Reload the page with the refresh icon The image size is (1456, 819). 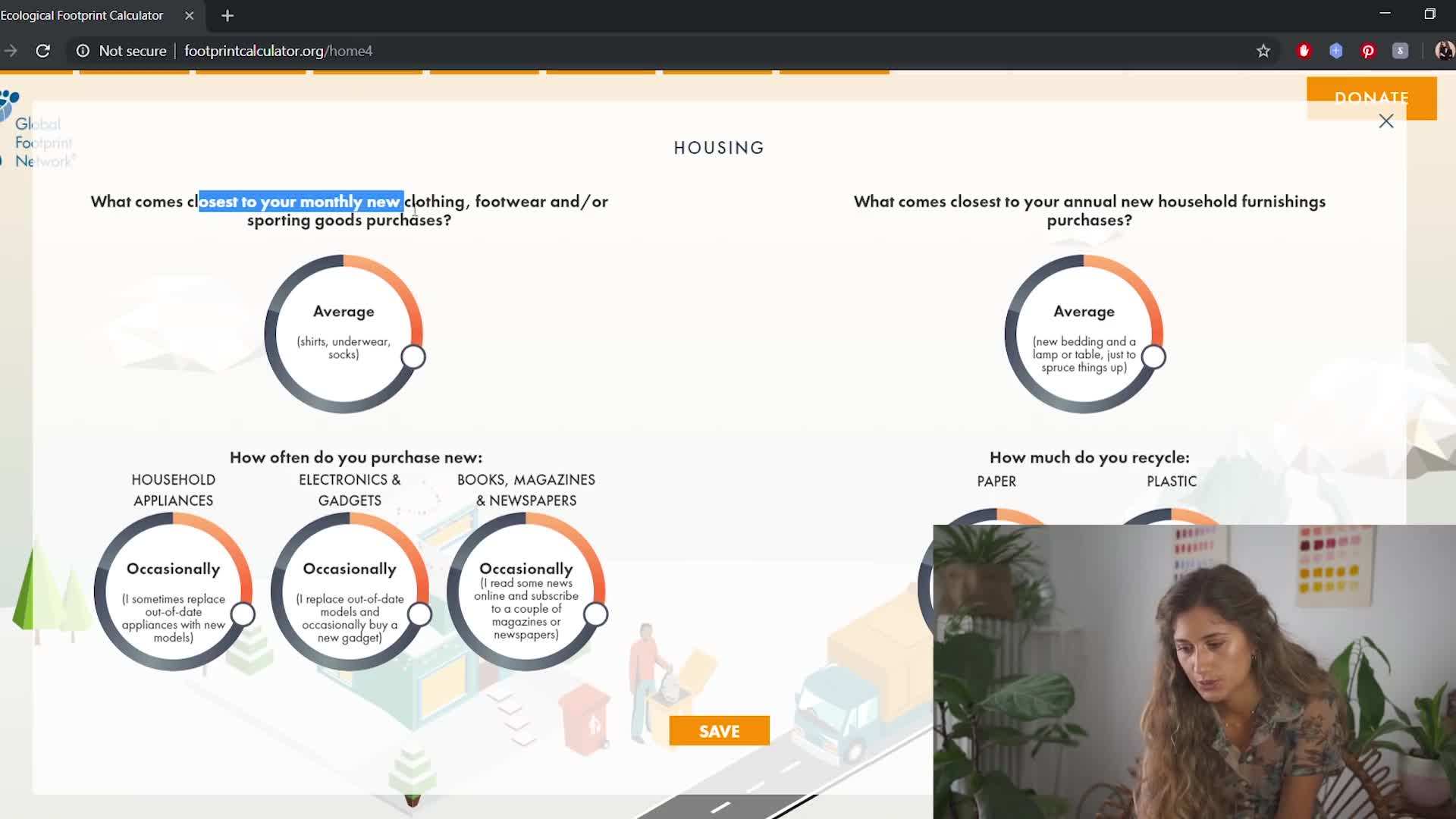43,51
